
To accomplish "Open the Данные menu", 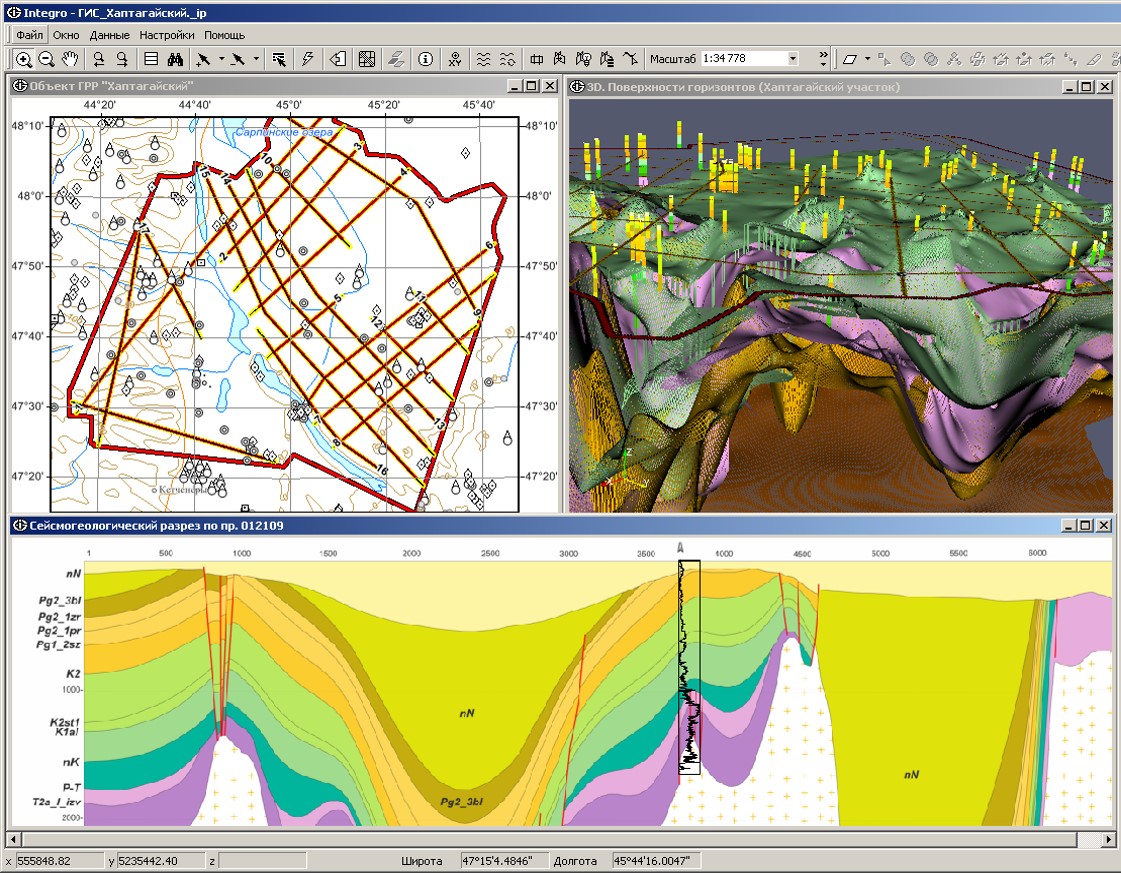I will click(x=109, y=35).
